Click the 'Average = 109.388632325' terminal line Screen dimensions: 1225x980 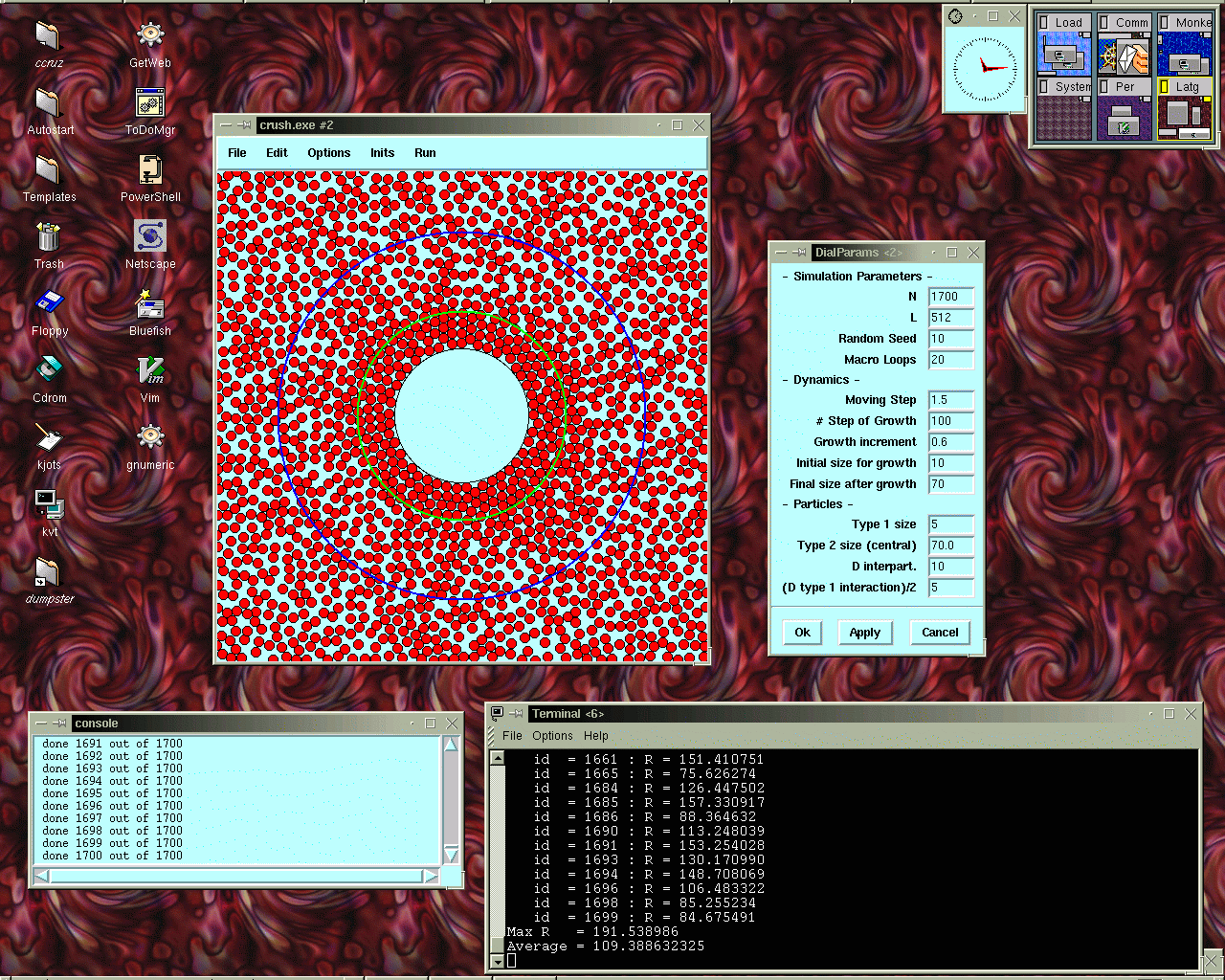[606, 947]
